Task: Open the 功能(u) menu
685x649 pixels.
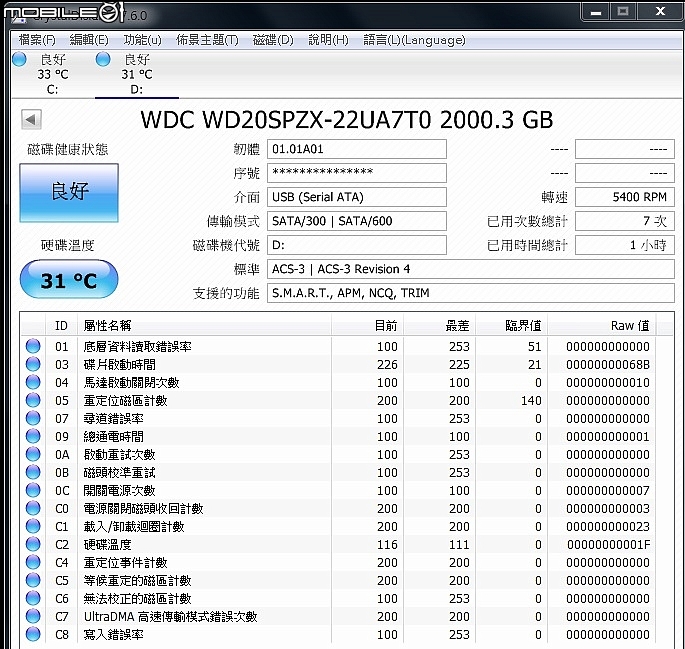Action: click(142, 40)
